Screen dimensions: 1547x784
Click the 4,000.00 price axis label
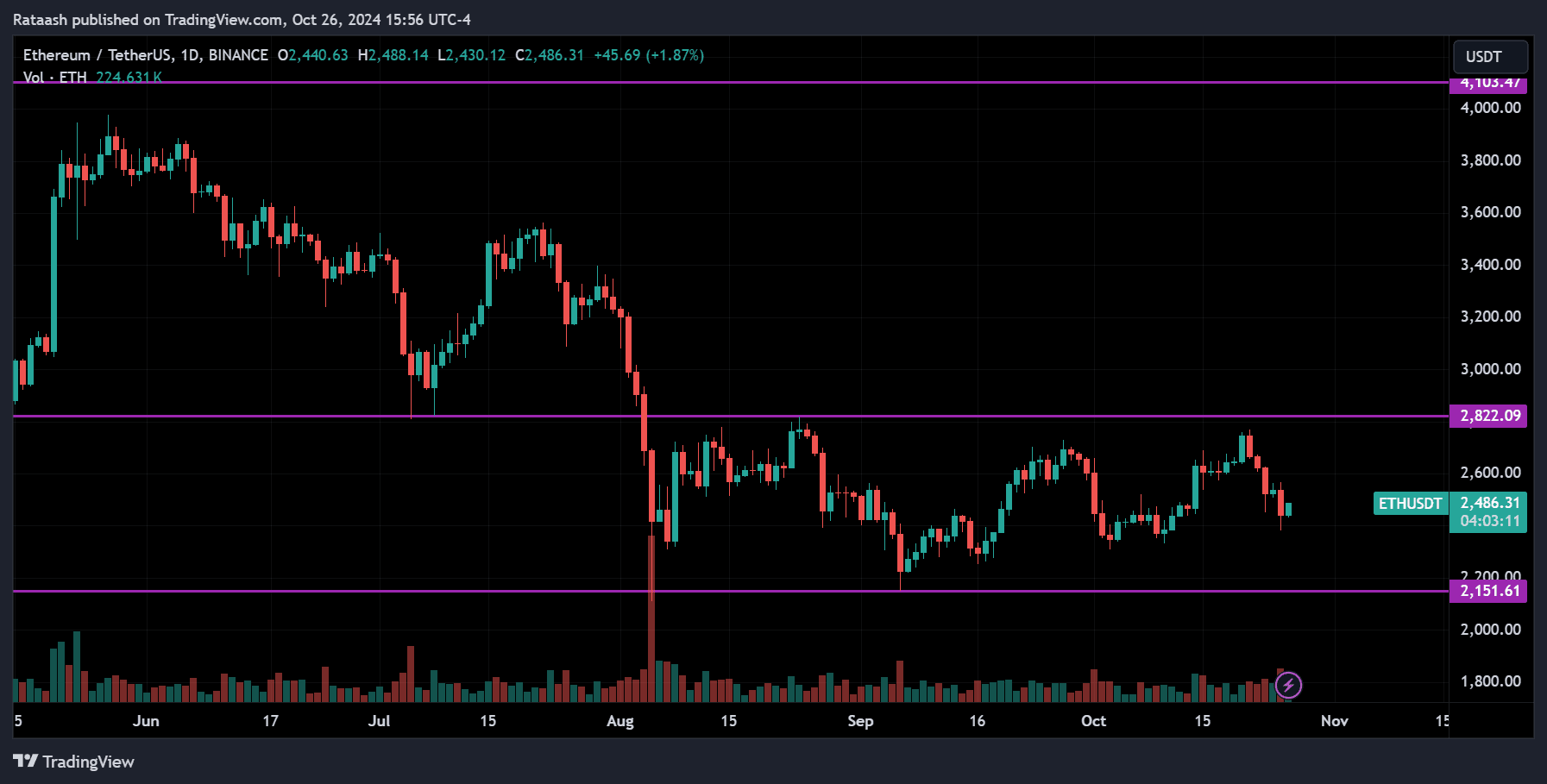tap(1490, 108)
